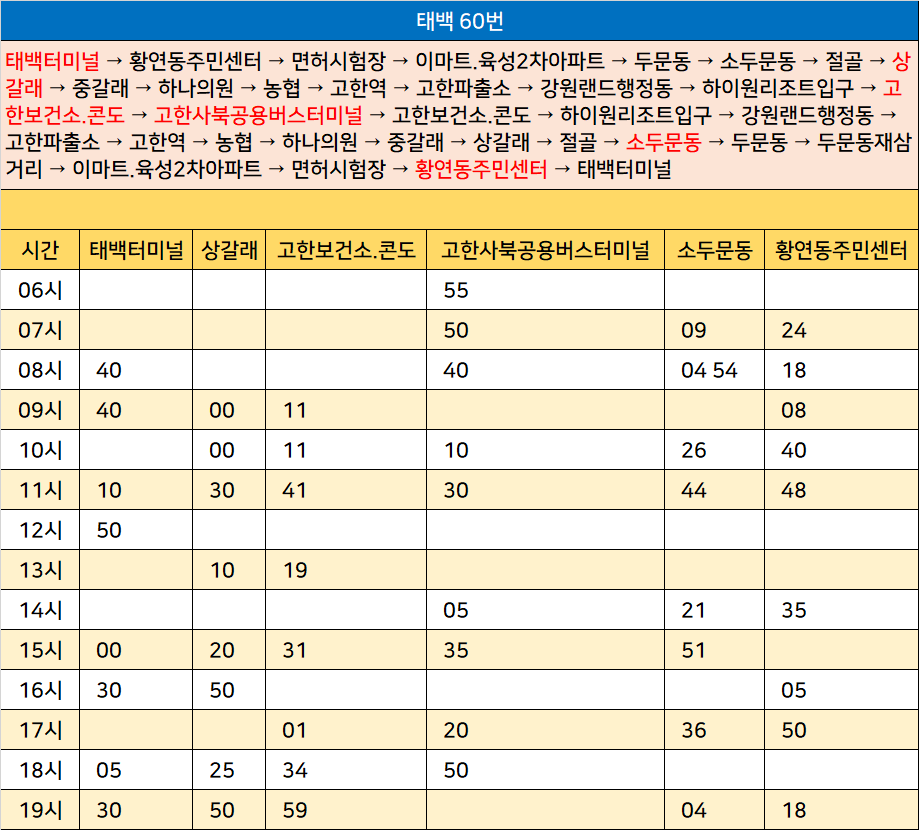Click the '소두문동' column header
919x830 pixels.
(714, 250)
